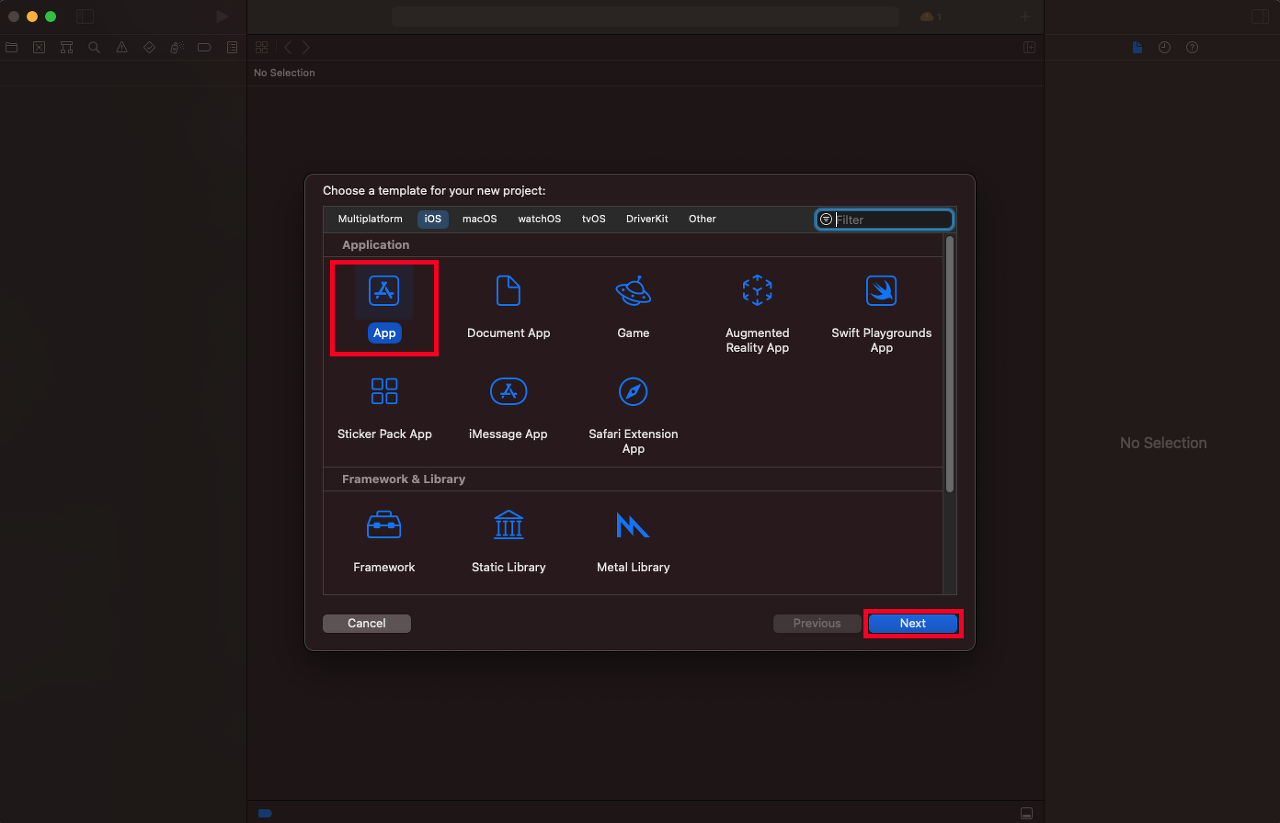Click the filter icon in search field
Image resolution: width=1280 pixels, height=823 pixels.
[826, 219]
